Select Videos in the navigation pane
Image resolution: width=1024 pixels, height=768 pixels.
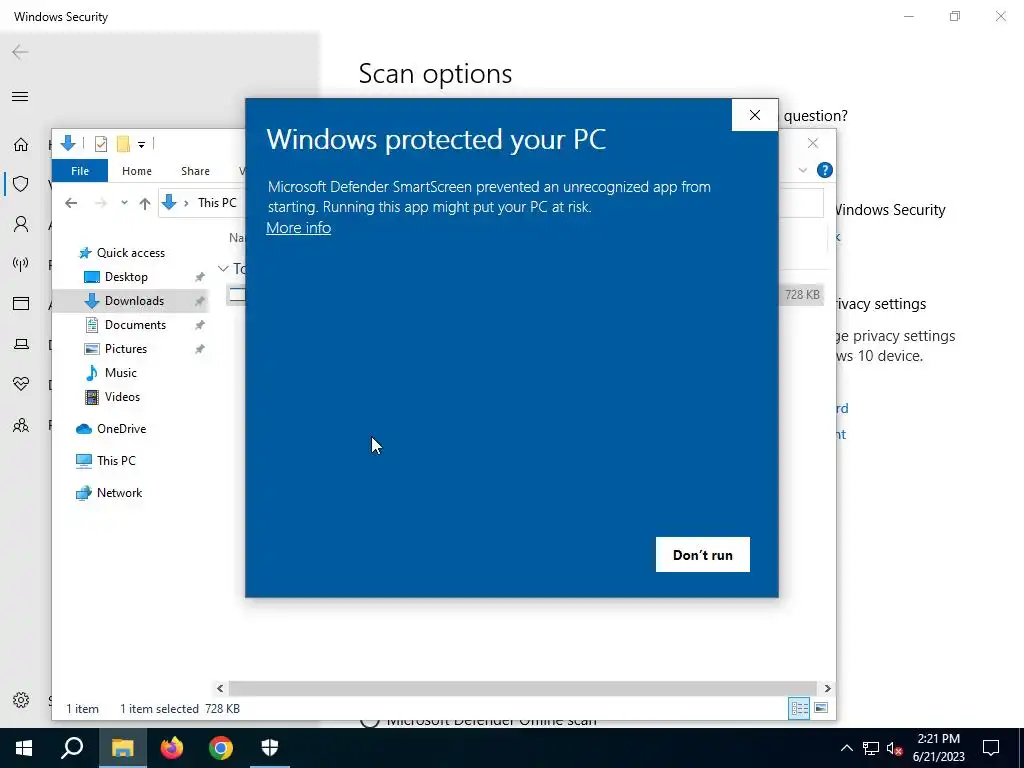pyautogui.click(x=122, y=397)
